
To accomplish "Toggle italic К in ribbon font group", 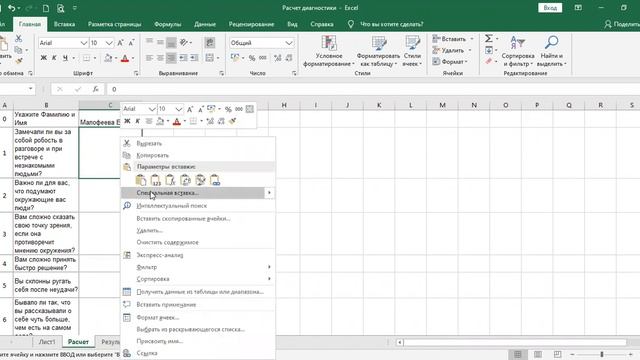I will [x=54, y=58].
